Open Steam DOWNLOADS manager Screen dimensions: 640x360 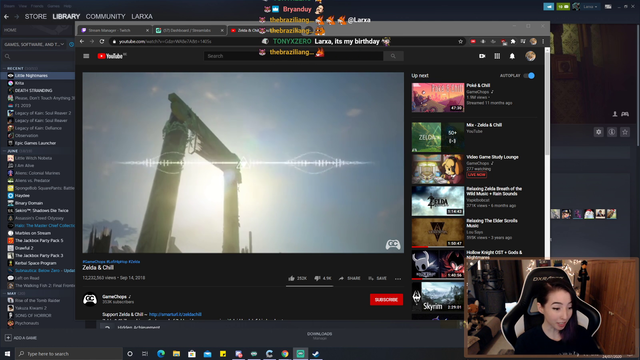[x=319, y=336]
